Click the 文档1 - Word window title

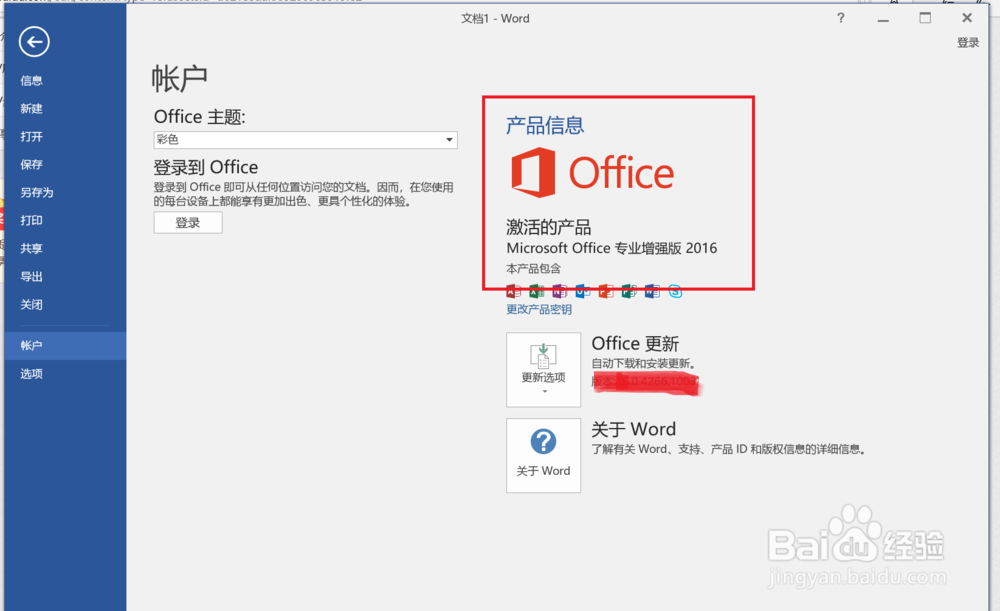point(496,18)
